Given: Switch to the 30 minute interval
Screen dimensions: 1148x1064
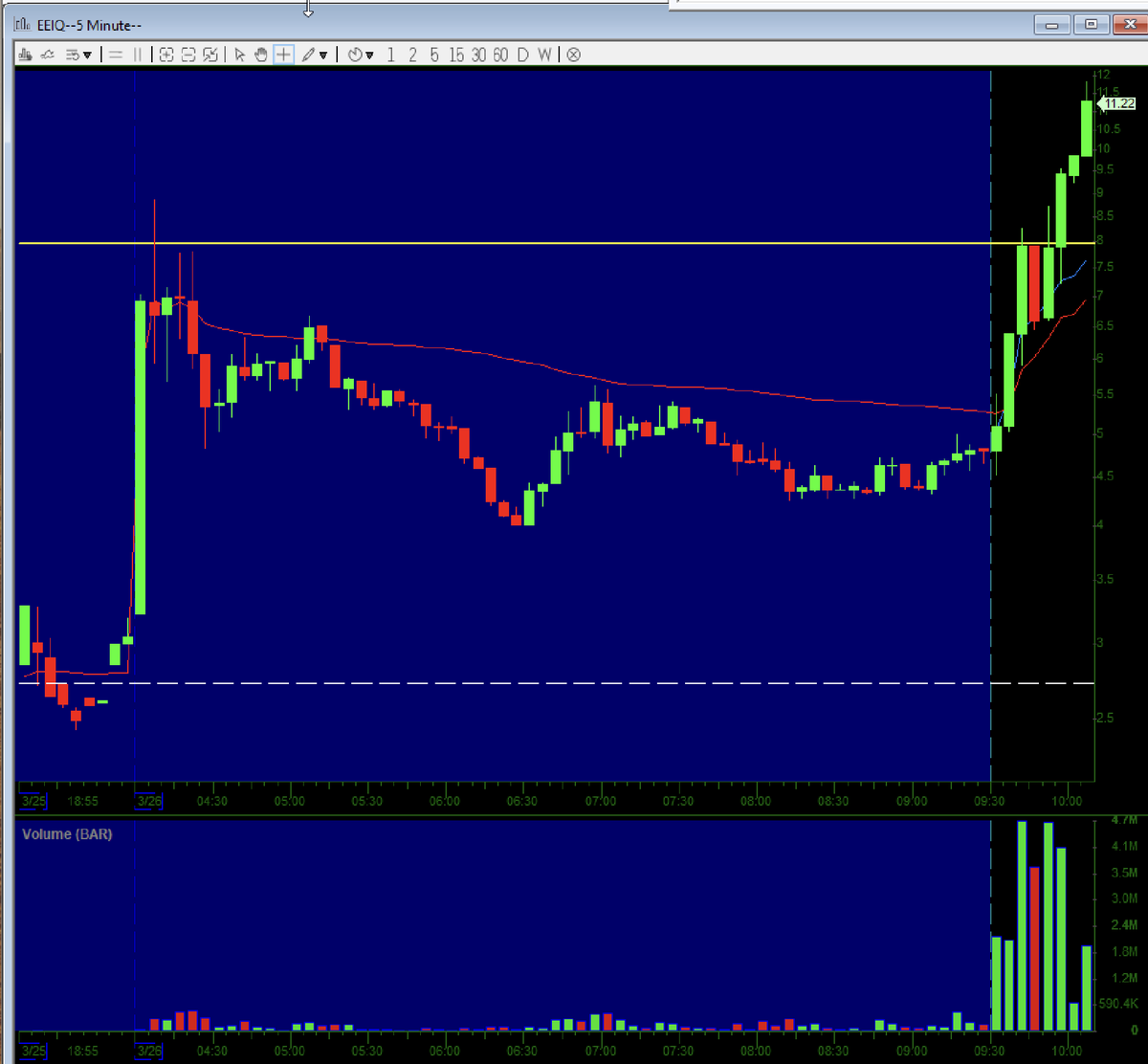Looking at the screenshot, I should click(478, 55).
